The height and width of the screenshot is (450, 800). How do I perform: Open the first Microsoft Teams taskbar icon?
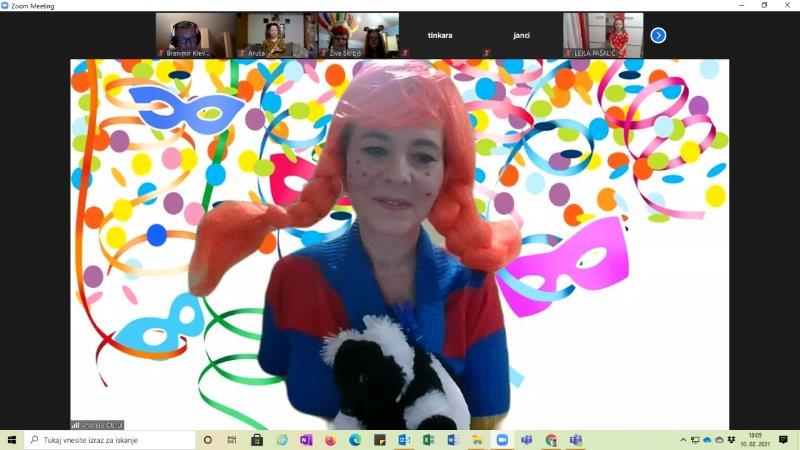(527, 440)
